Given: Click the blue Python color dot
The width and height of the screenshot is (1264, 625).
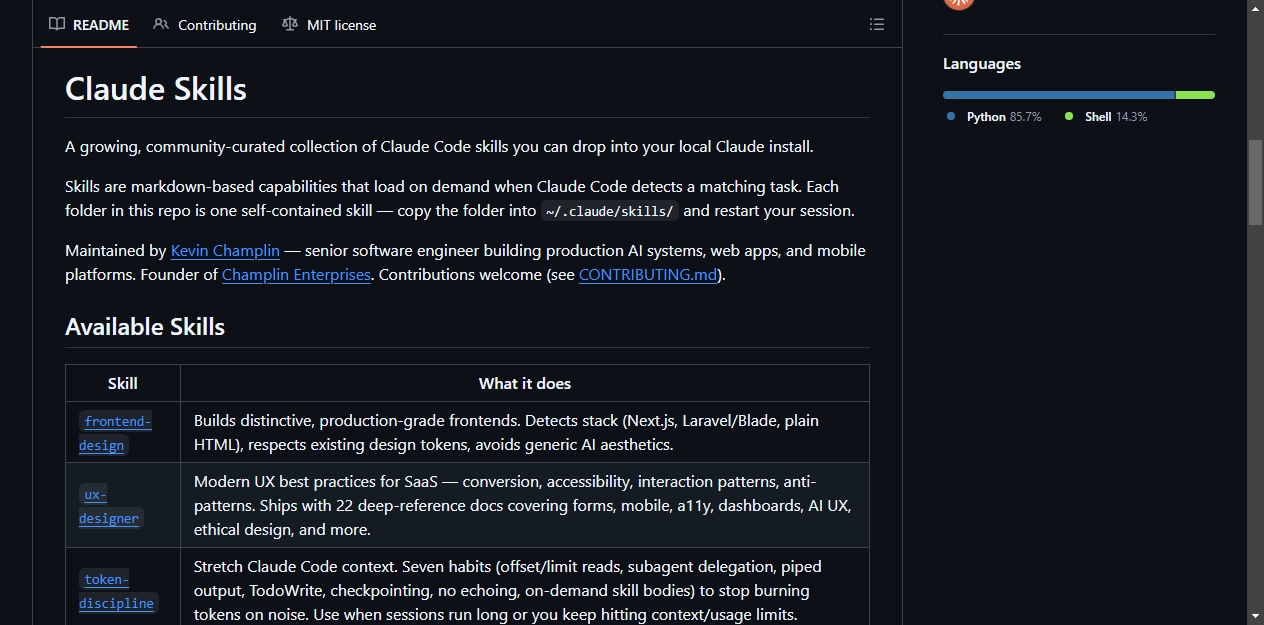Looking at the screenshot, I should pos(951,117).
